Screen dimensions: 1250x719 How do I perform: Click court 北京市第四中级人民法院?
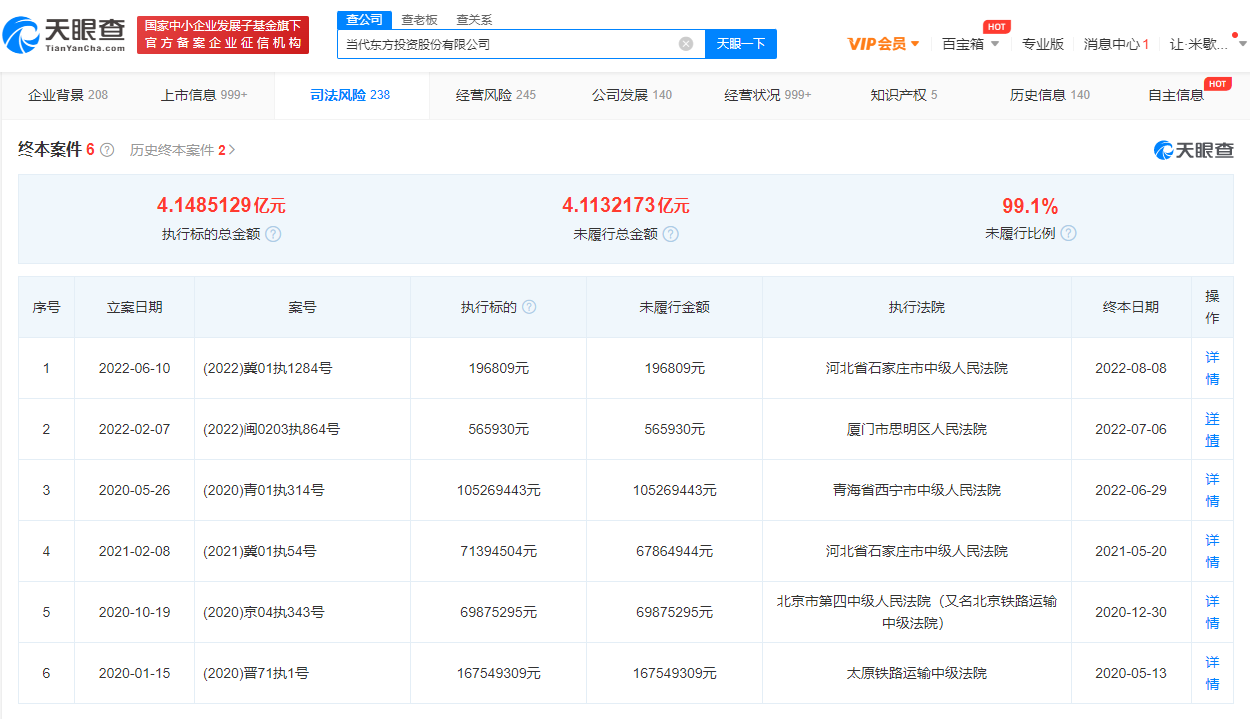pyautogui.click(x=917, y=612)
